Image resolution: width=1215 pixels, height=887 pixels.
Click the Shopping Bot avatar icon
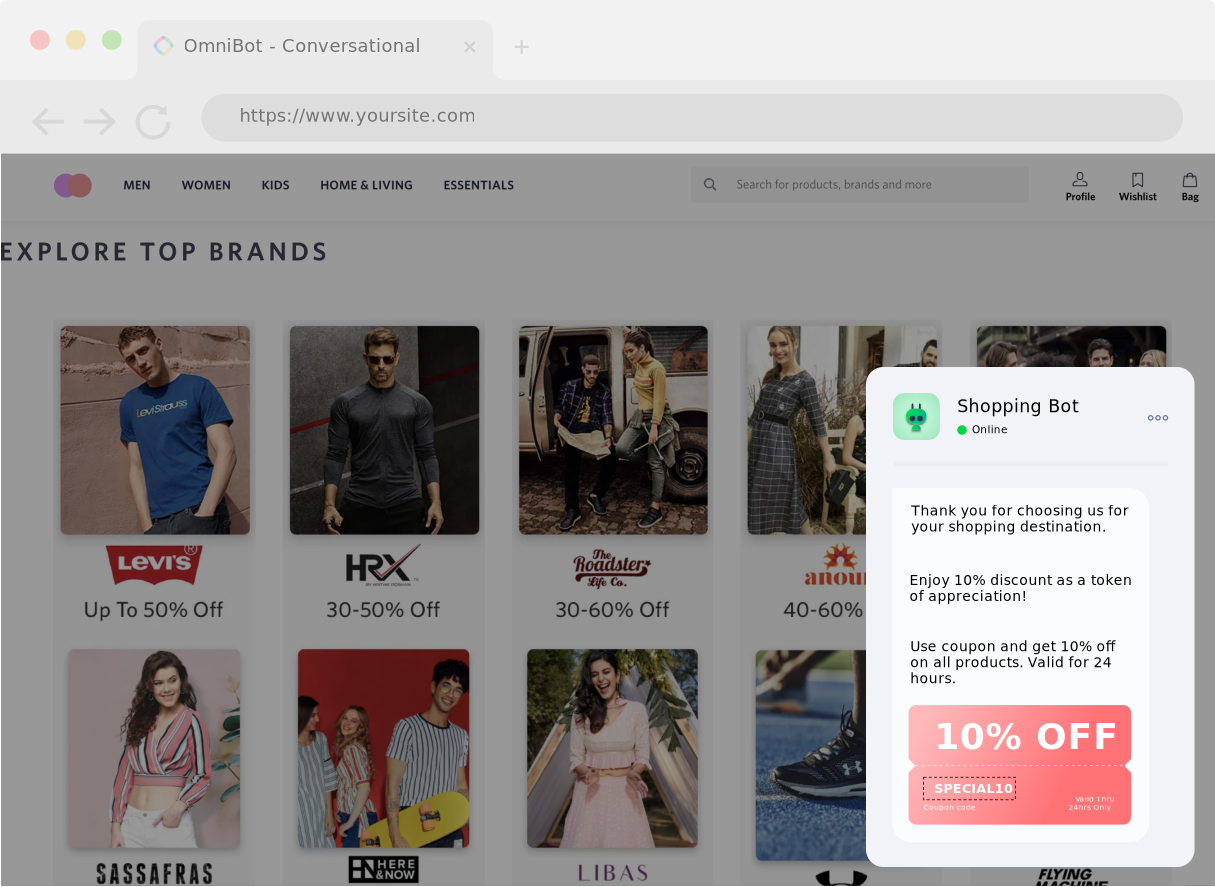tap(916, 417)
